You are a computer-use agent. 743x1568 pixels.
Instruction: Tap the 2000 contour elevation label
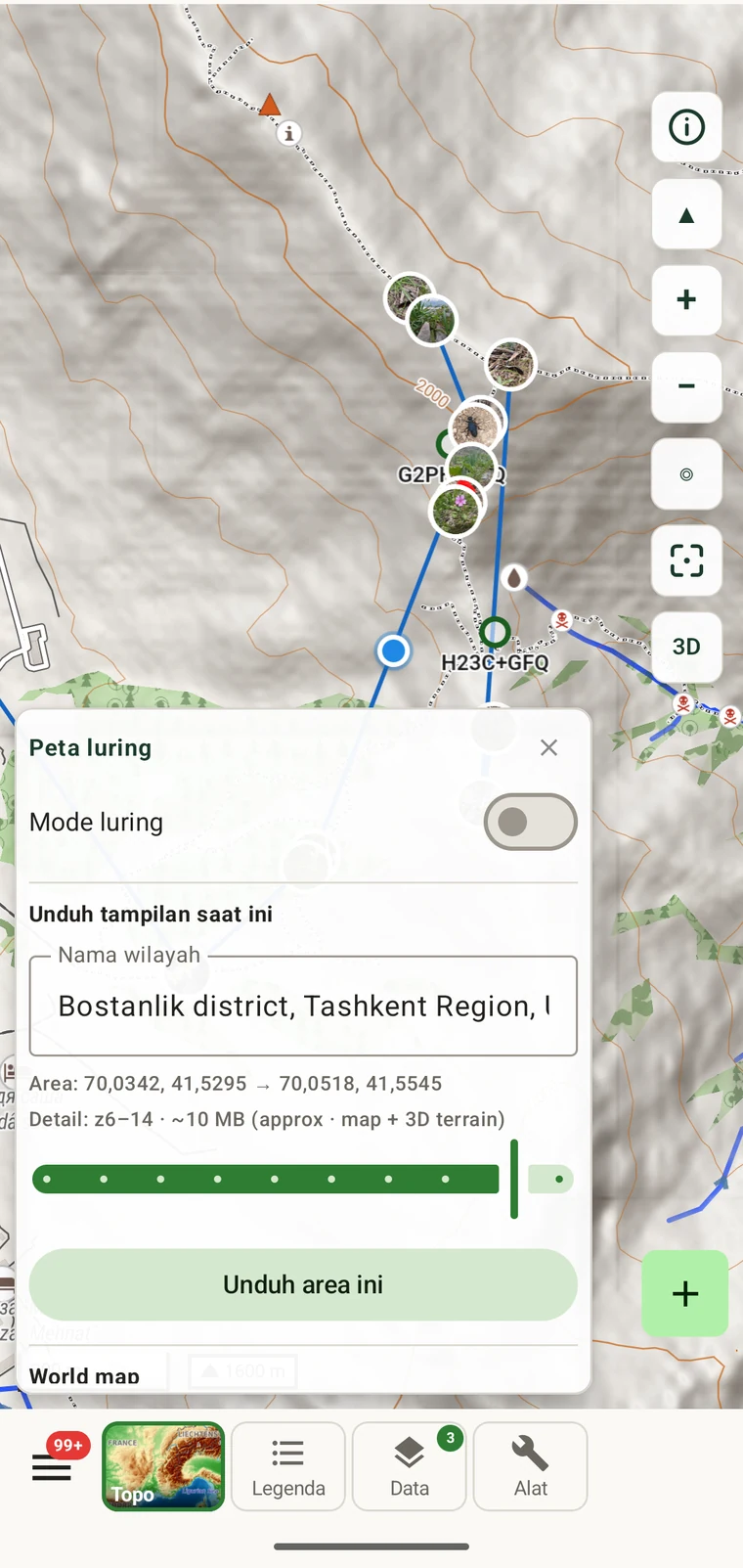pos(432,393)
